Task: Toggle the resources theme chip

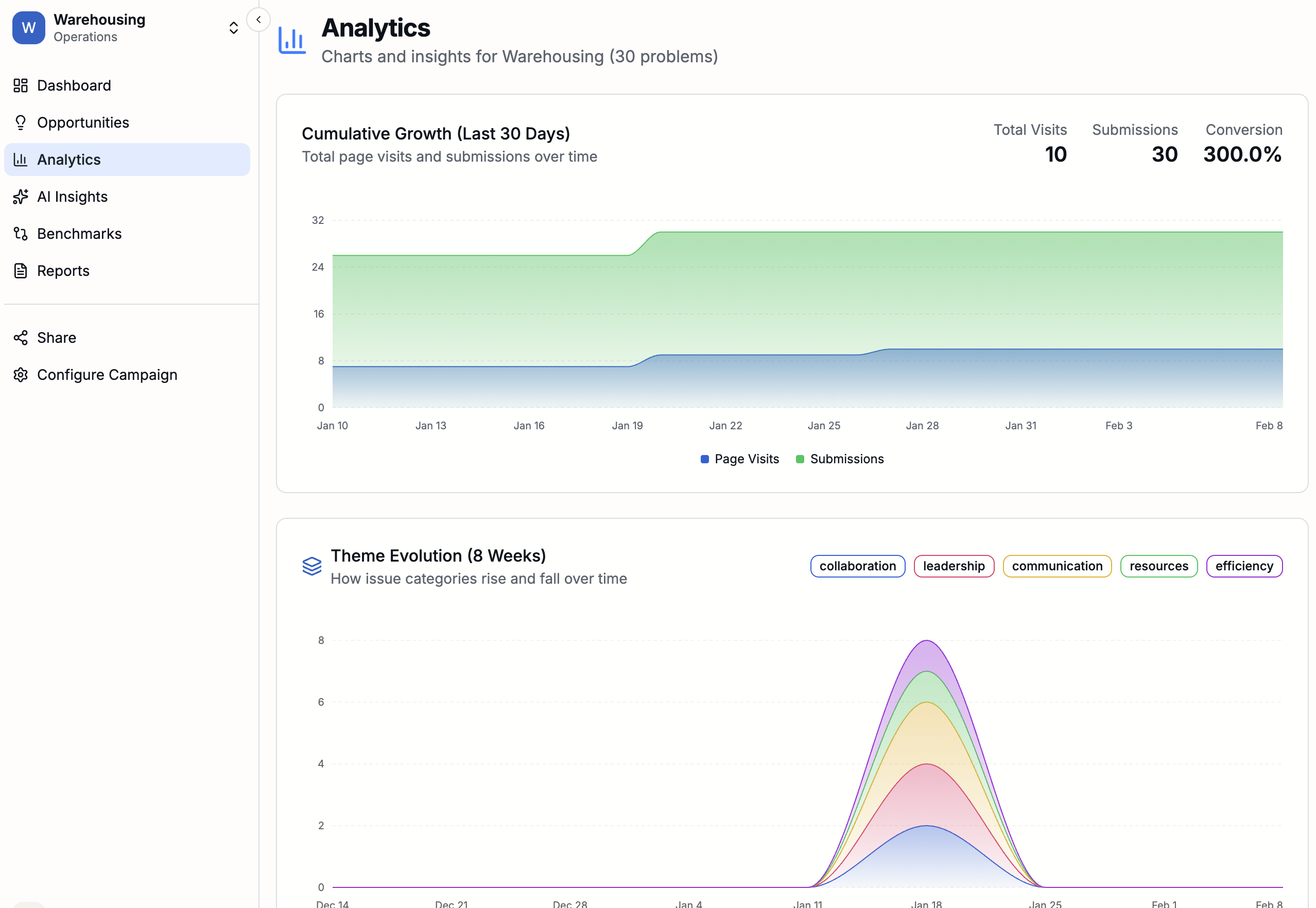Action: [1158, 566]
